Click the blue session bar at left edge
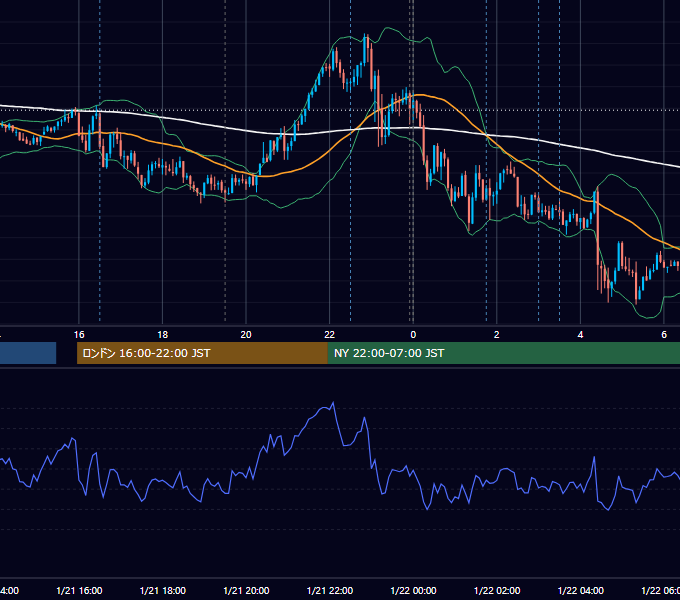Viewport: 680px width, 600px height. pyautogui.click(x=28, y=353)
